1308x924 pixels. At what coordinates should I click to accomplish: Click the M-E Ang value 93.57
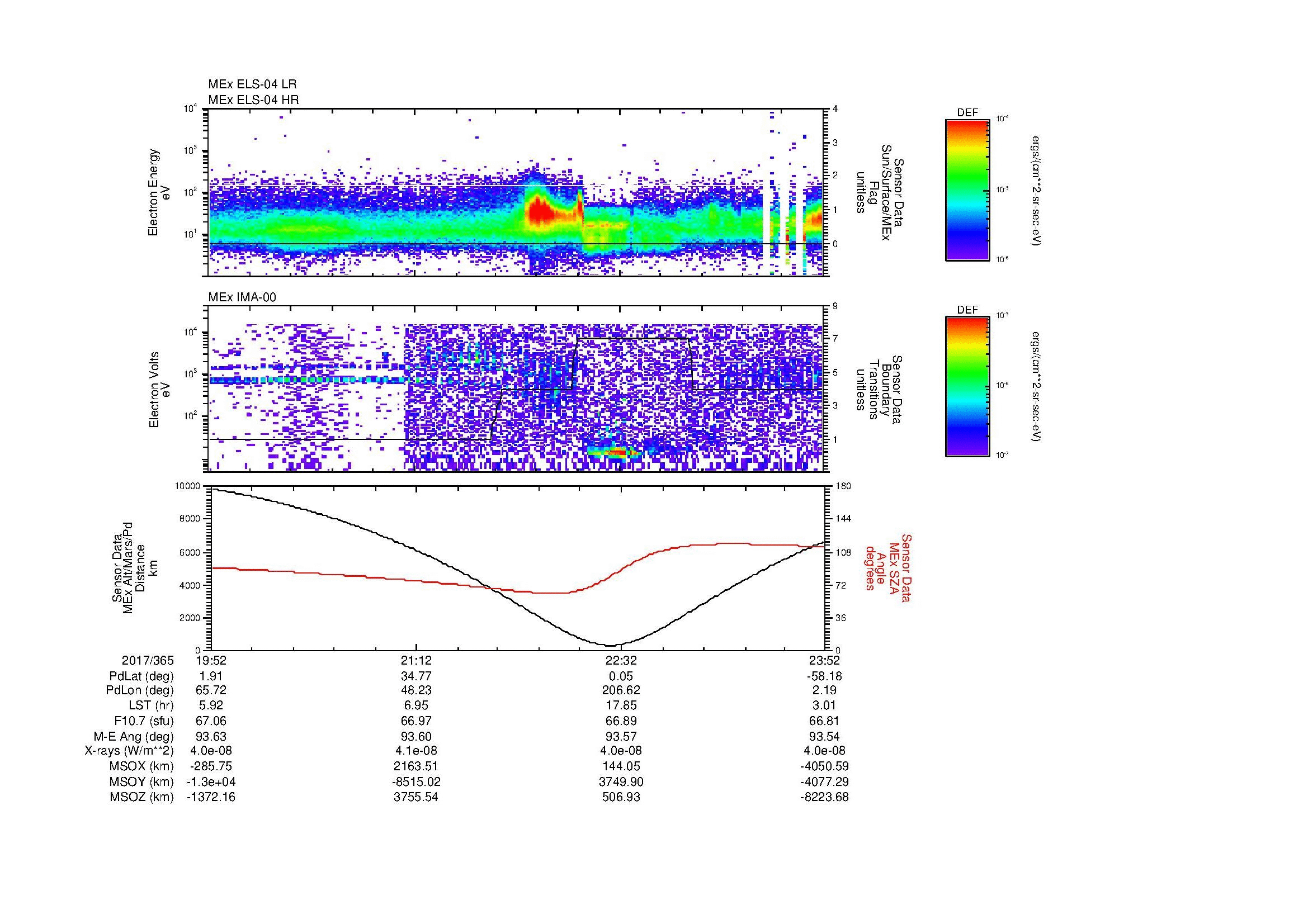(621, 737)
